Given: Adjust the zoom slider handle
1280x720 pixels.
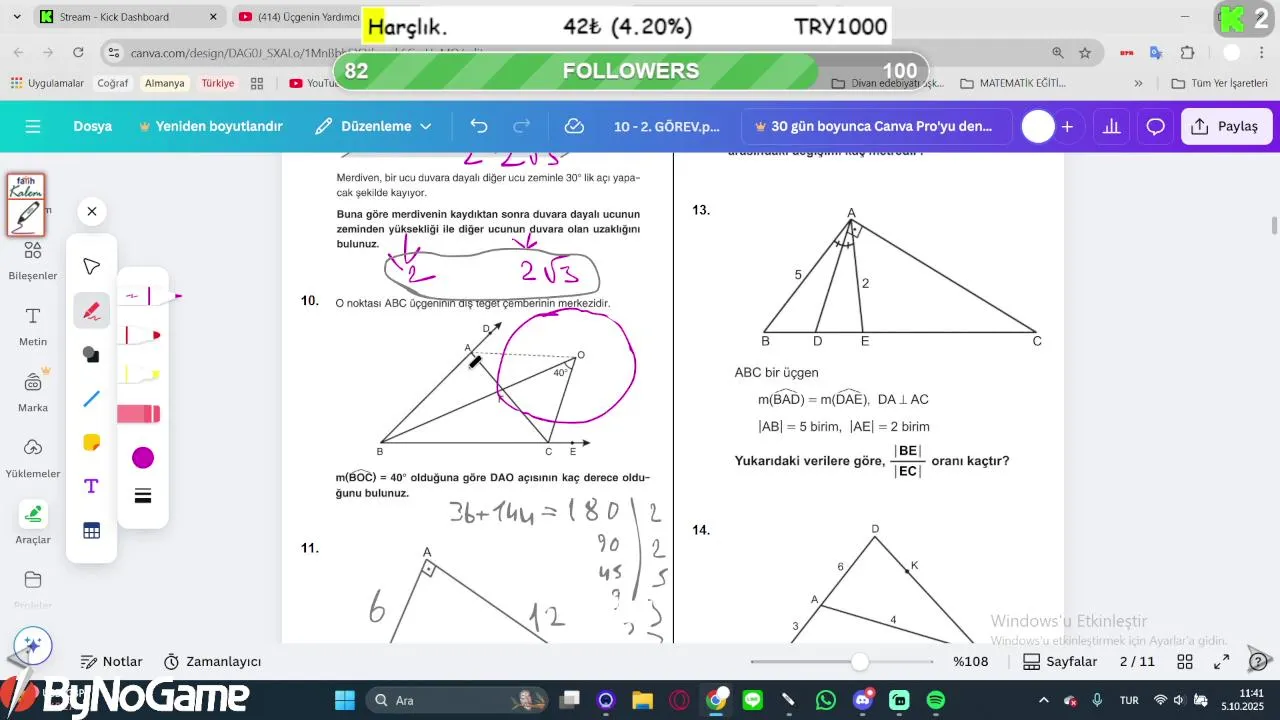Looking at the screenshot, I should [x=860, y=662].
